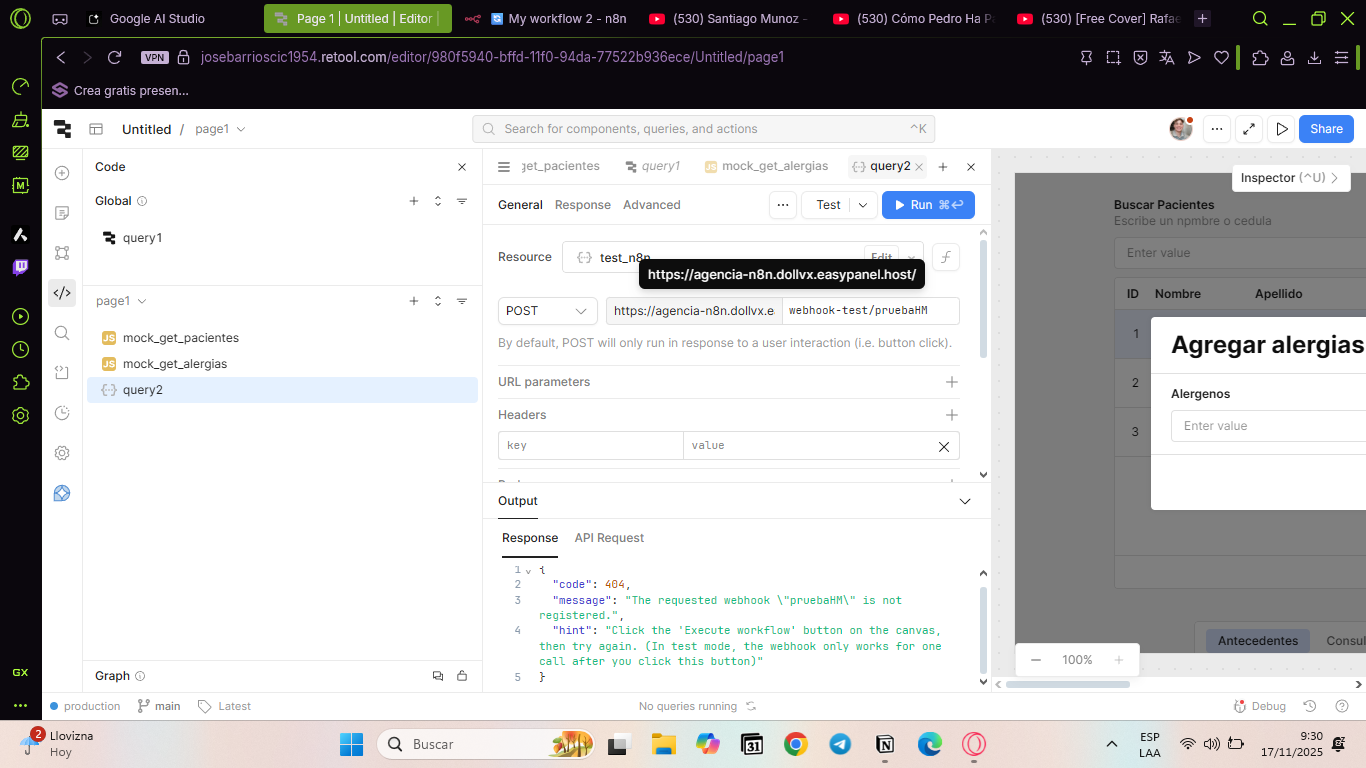Open the Add component panel in the sidebar
The image size is (1366, 768).
point(62,173)
